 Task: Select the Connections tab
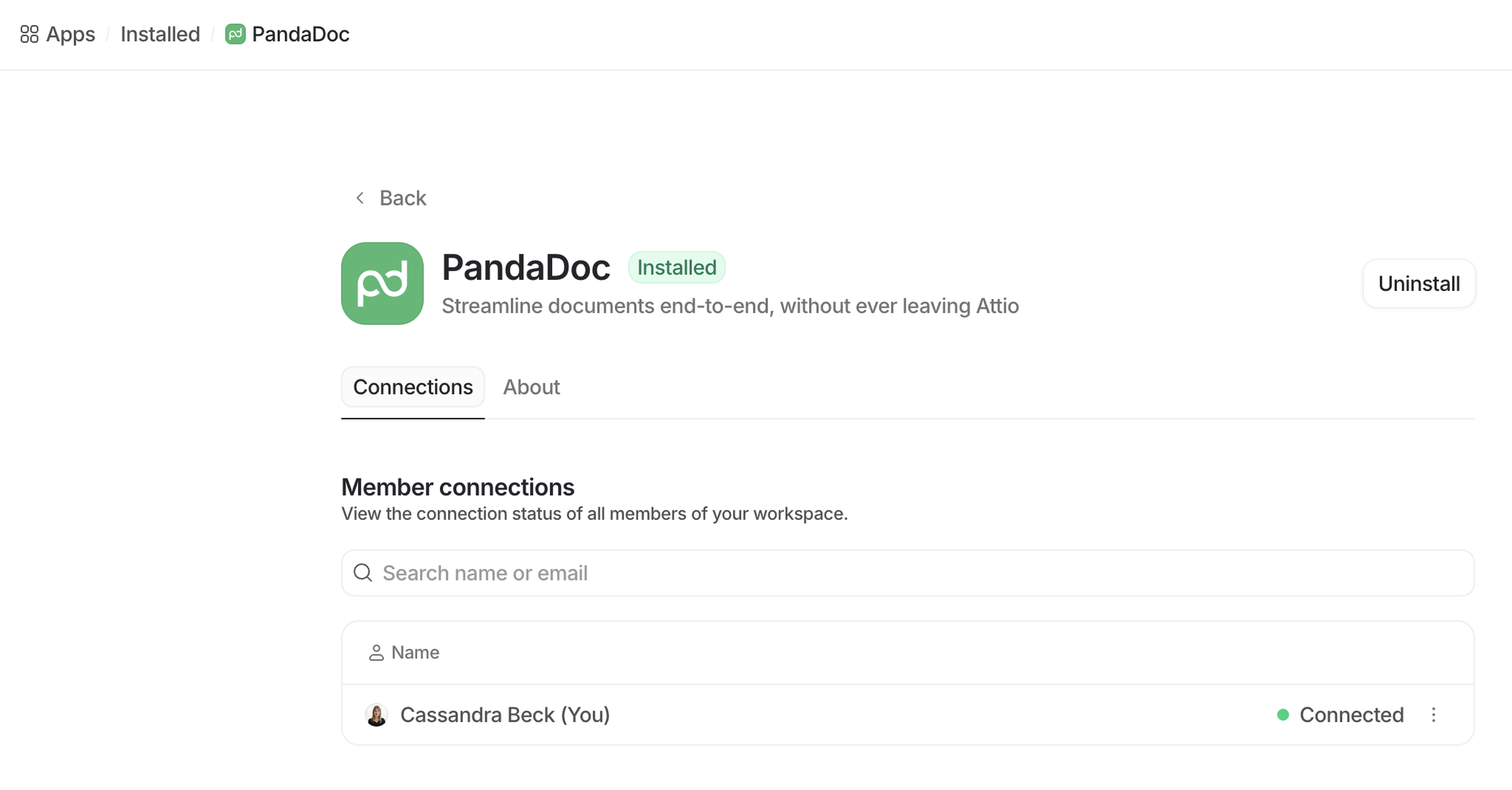pyautogui.click(x=413, y=388)
